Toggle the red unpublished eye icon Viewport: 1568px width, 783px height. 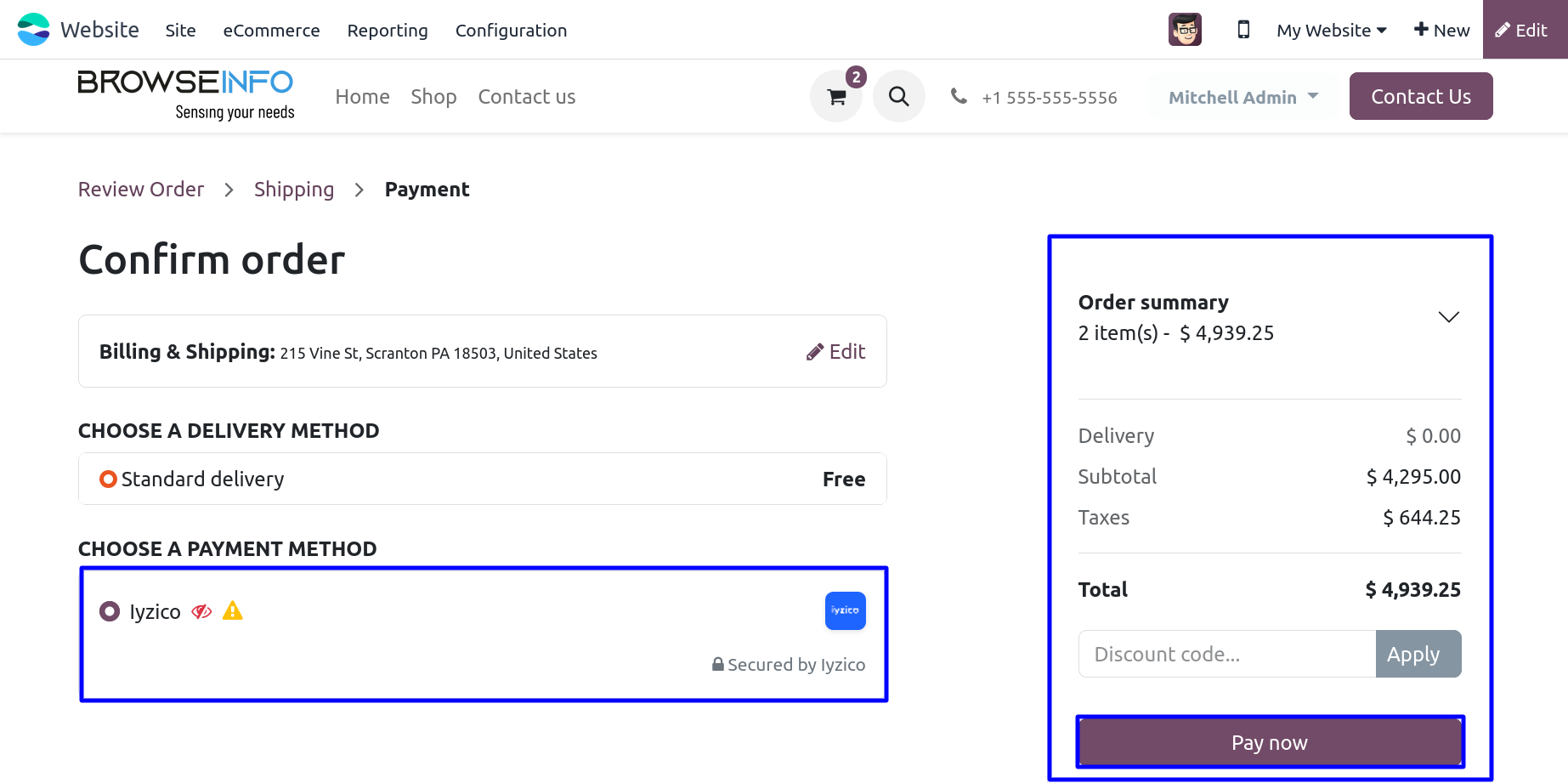201,612
